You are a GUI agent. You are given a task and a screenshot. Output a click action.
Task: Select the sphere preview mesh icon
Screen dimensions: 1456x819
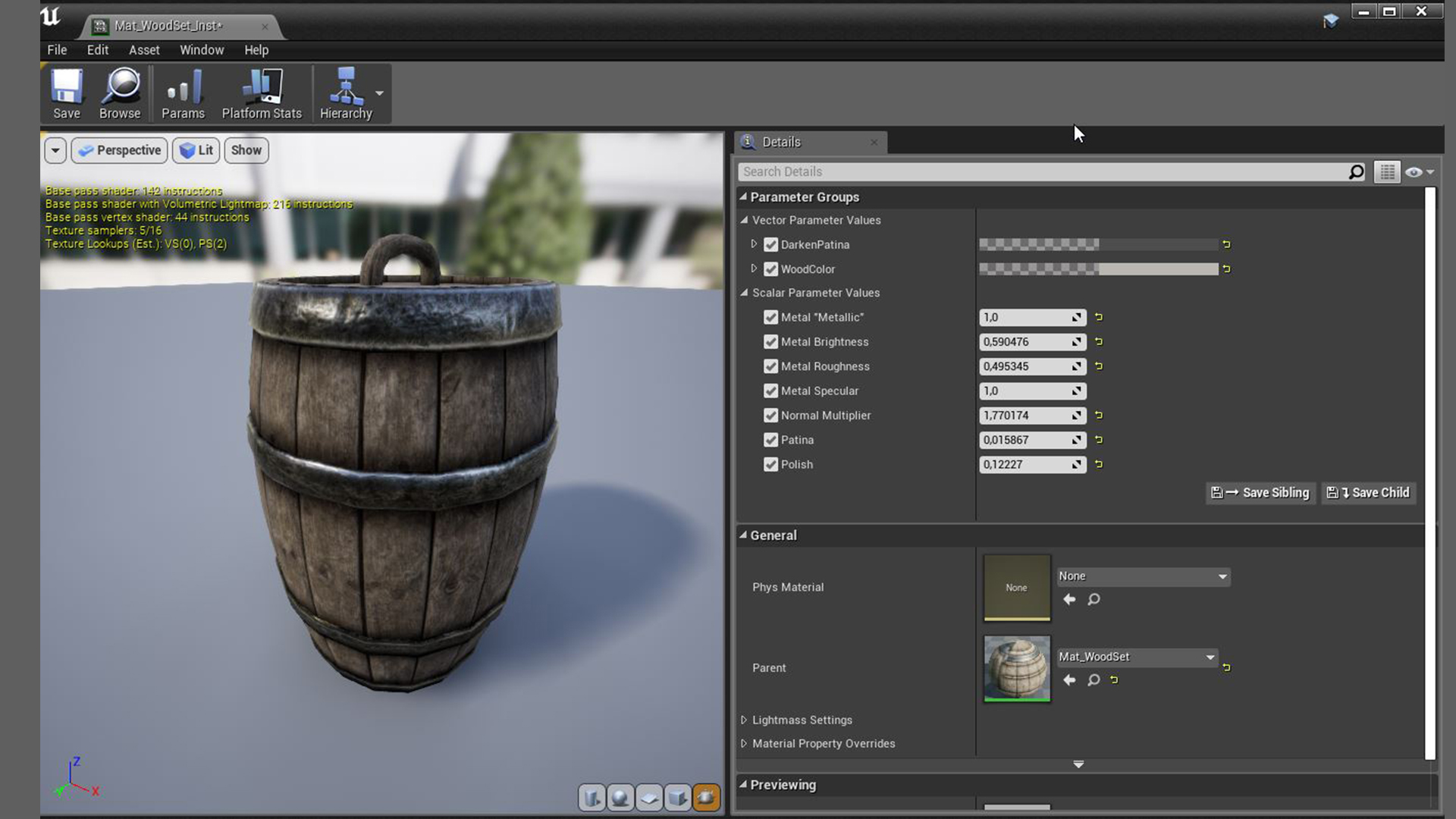(x=620, y=797)
